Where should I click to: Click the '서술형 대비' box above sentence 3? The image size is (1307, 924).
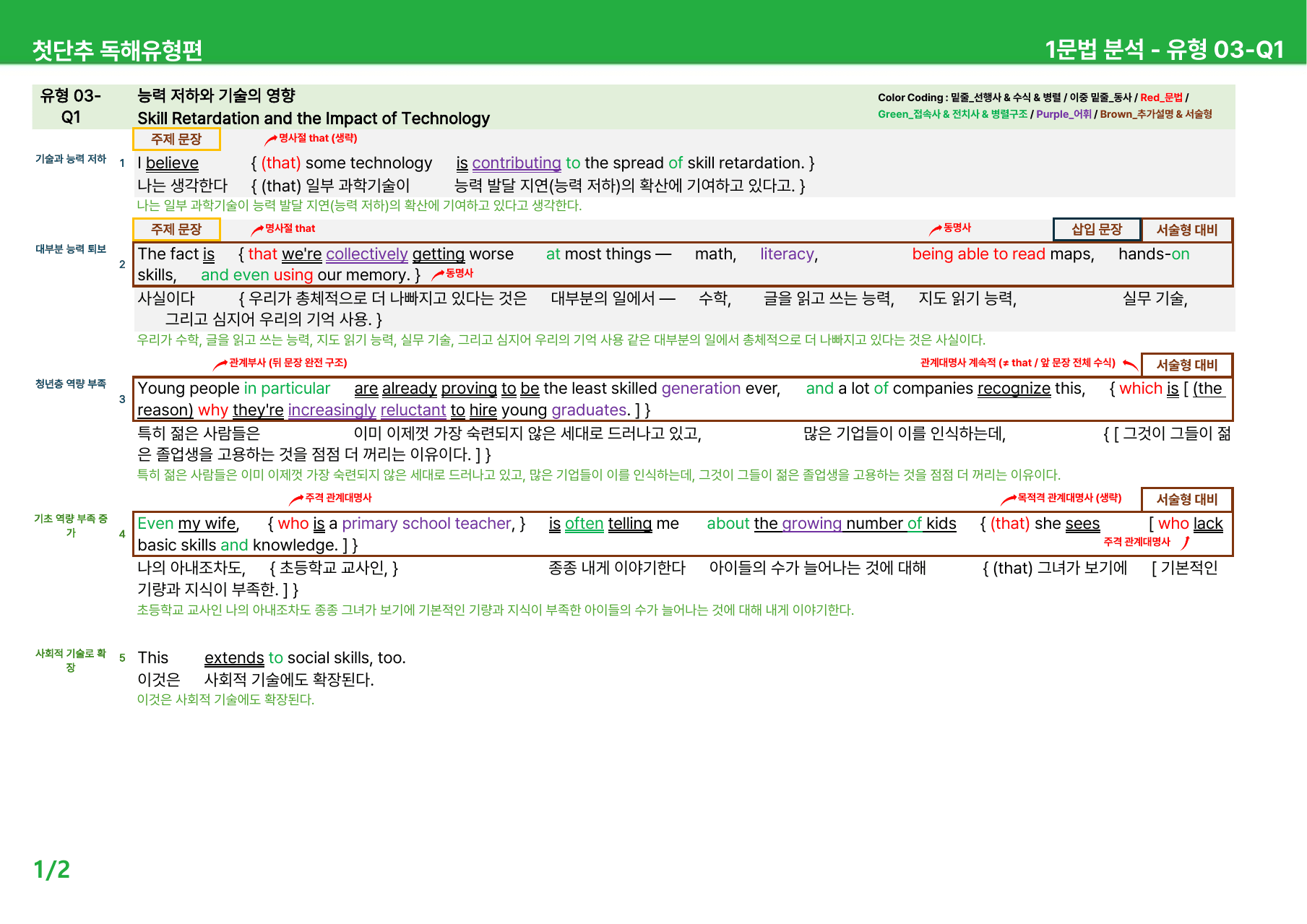point(1187,365)
